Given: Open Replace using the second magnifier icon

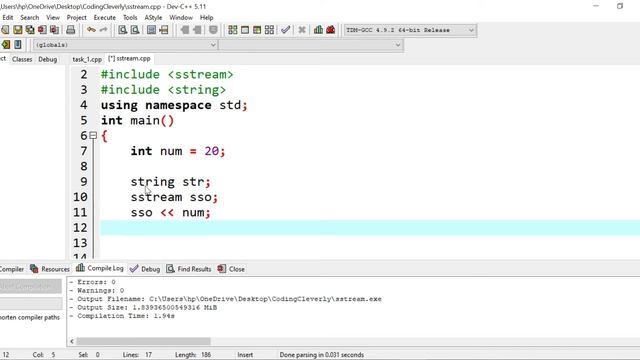Looking at the screenshot, I should [x=135, y=30].
